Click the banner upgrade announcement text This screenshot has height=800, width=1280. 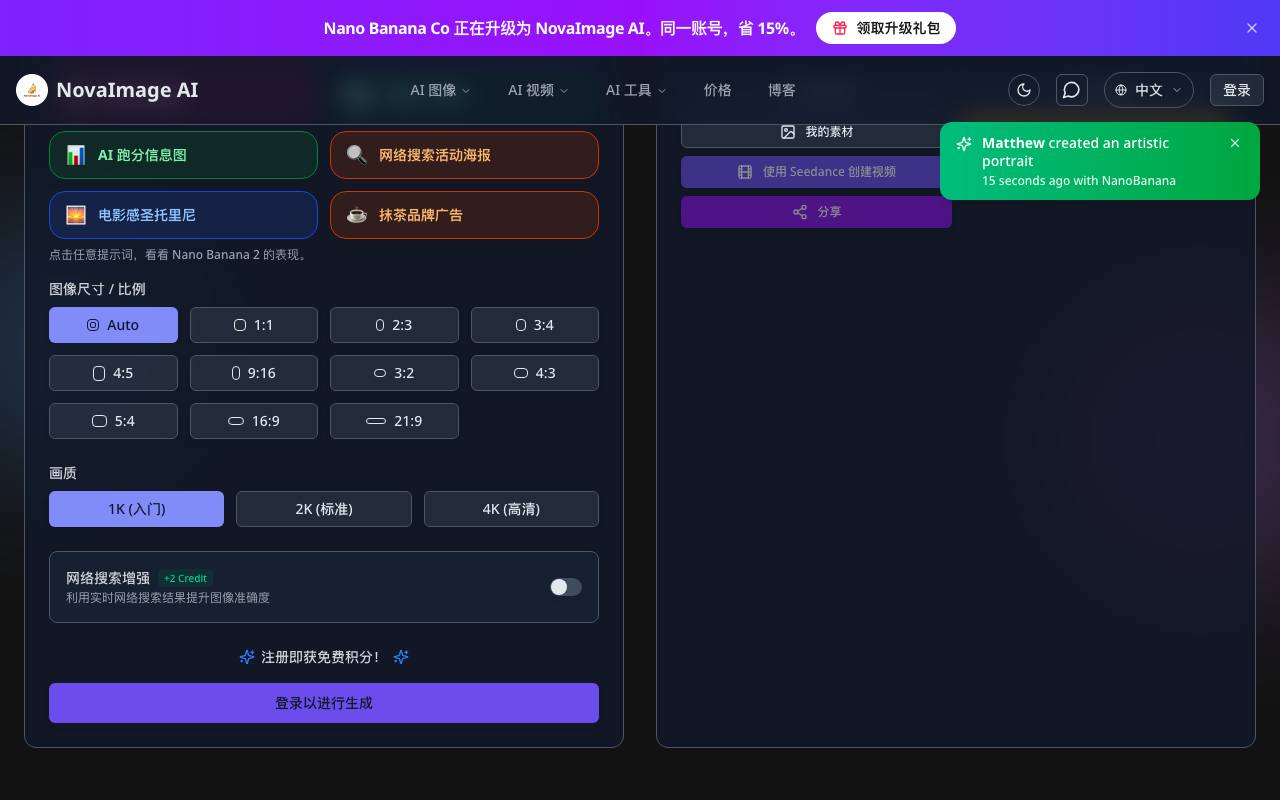point(563,28)
